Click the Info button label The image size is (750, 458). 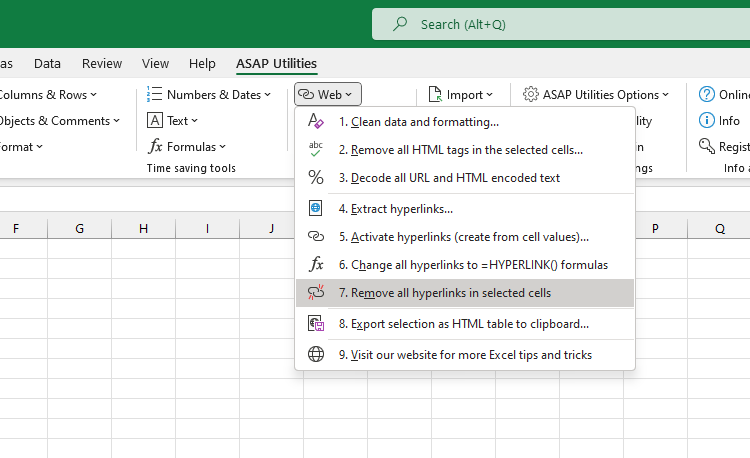point(729,120)
